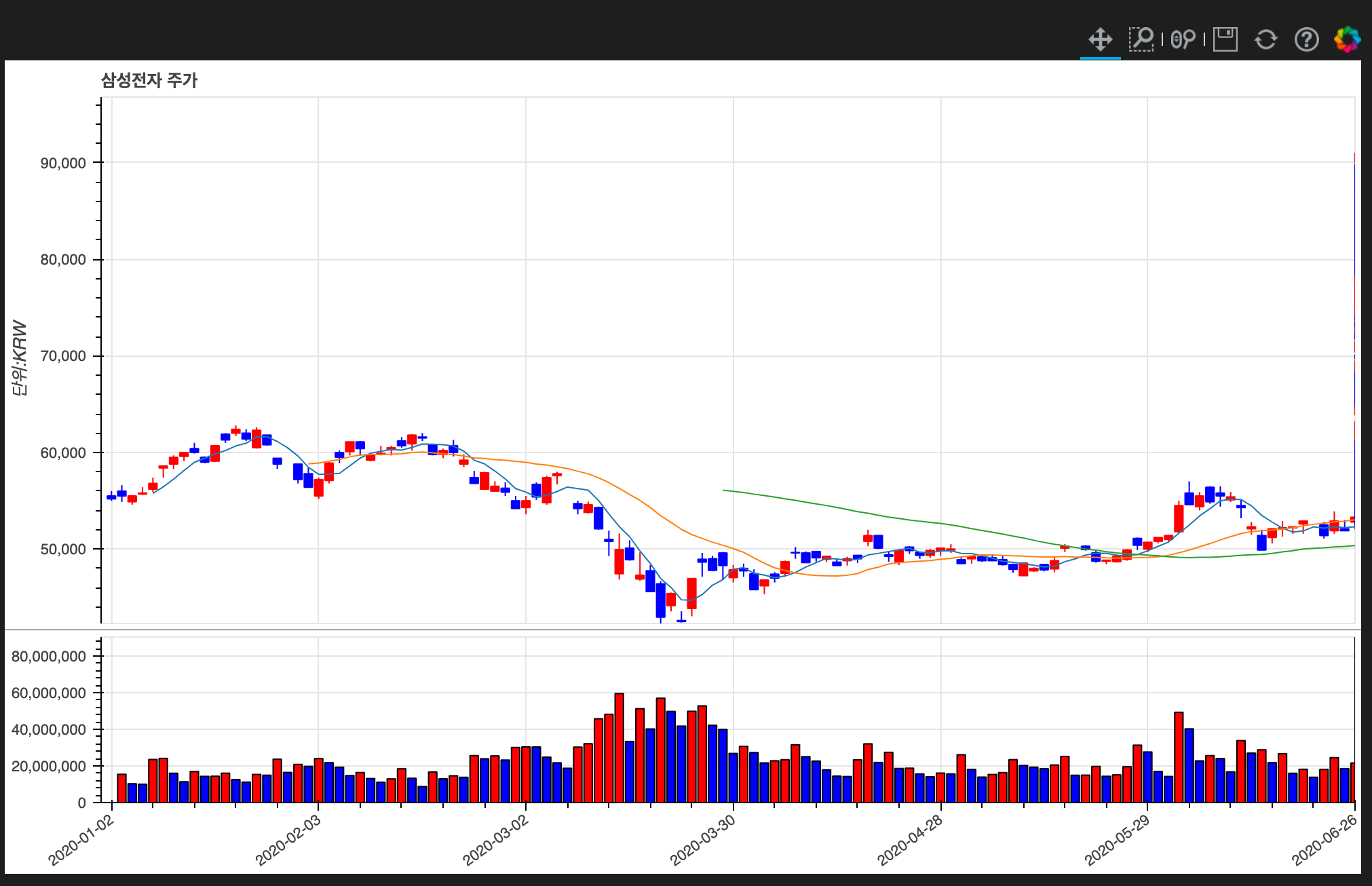Image resolution: width=1372 pixels, height=886 pixels.
Task: Activate the Pan tool
Action: tap(1100, 39)
